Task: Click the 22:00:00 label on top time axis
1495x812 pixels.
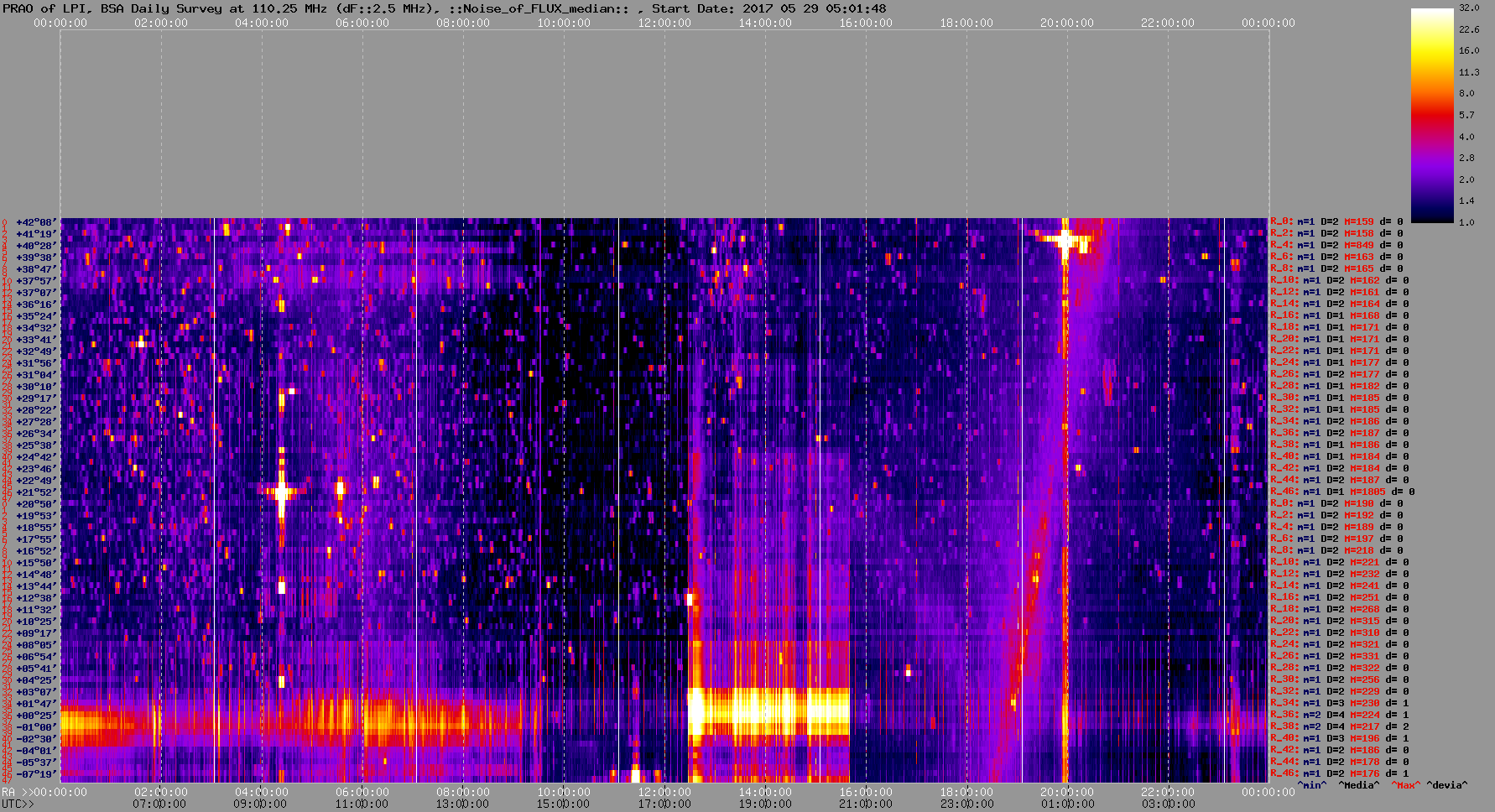Action: [1168, 23]
